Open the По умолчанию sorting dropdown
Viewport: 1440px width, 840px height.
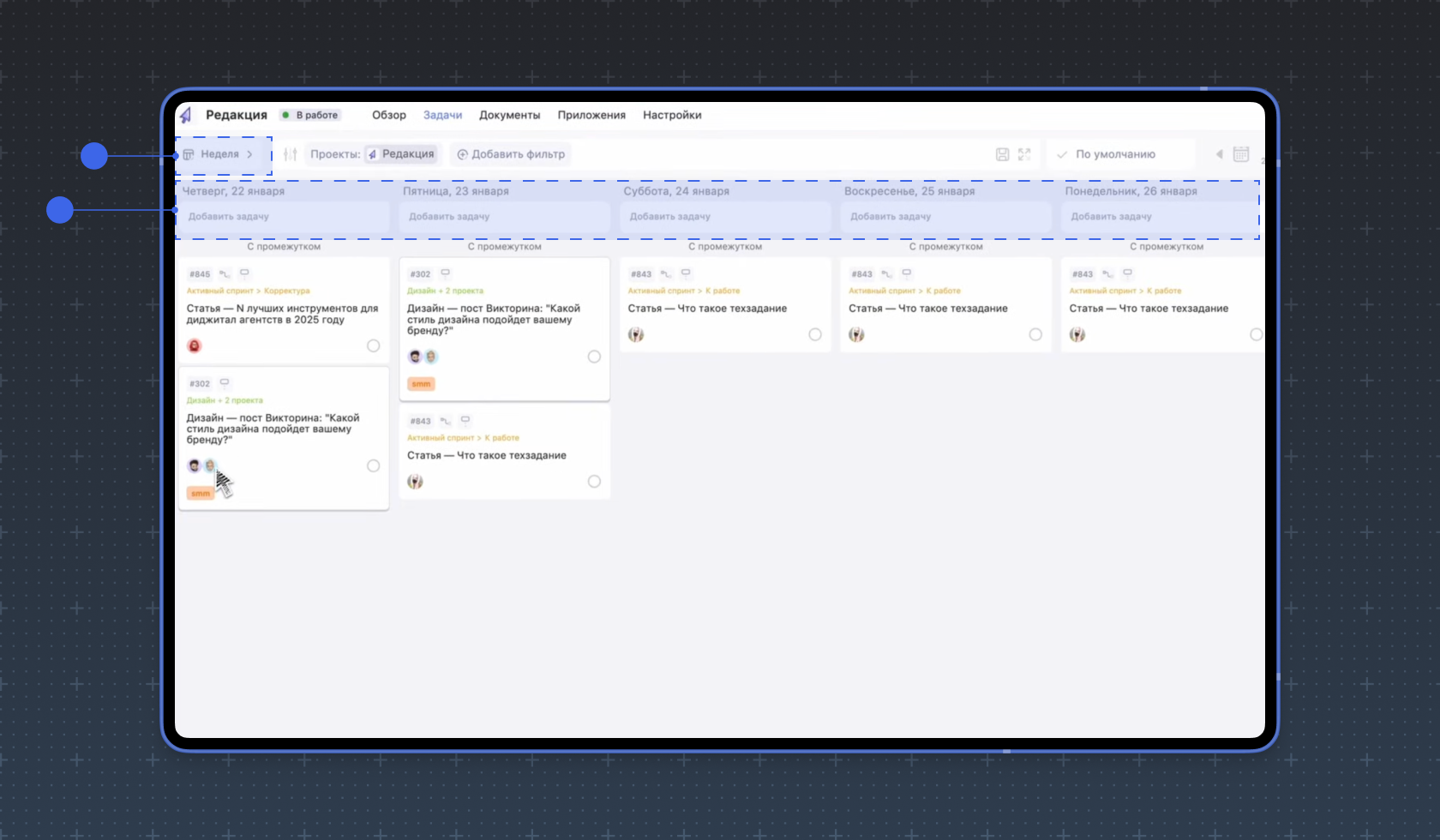(x=1114, y=154)
